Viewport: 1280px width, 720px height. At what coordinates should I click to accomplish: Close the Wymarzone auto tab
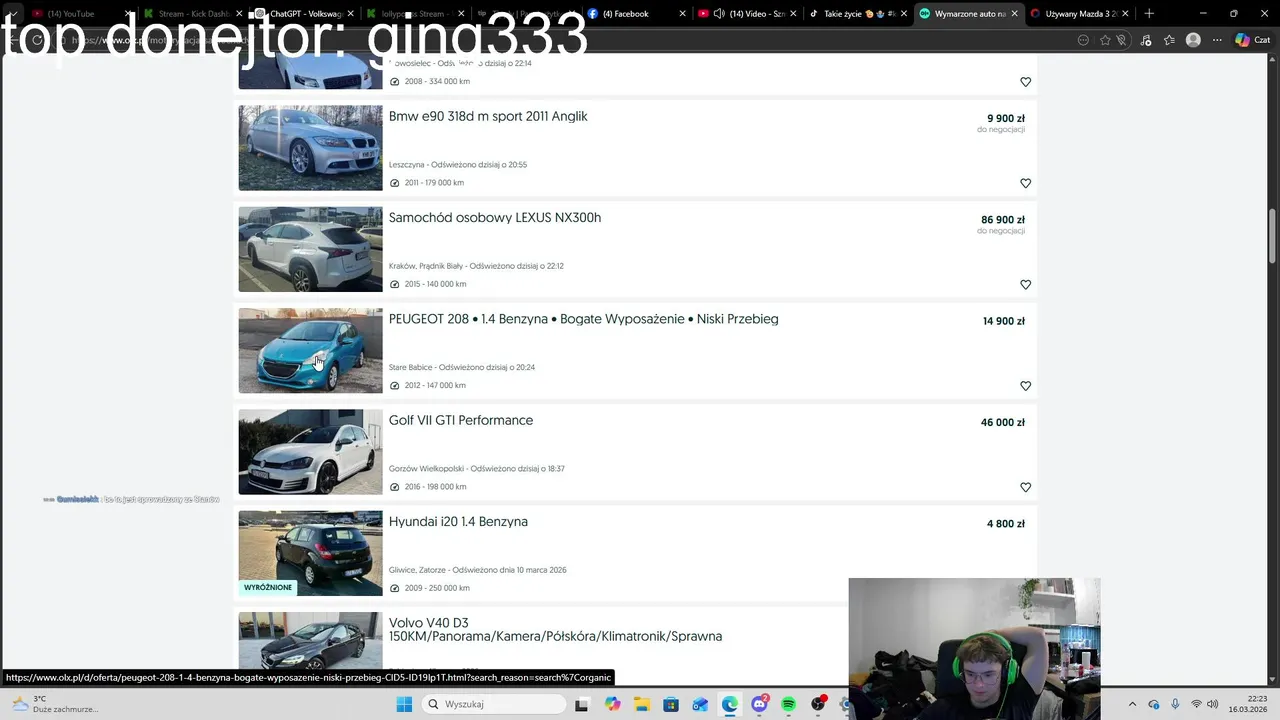[1014, 14]
